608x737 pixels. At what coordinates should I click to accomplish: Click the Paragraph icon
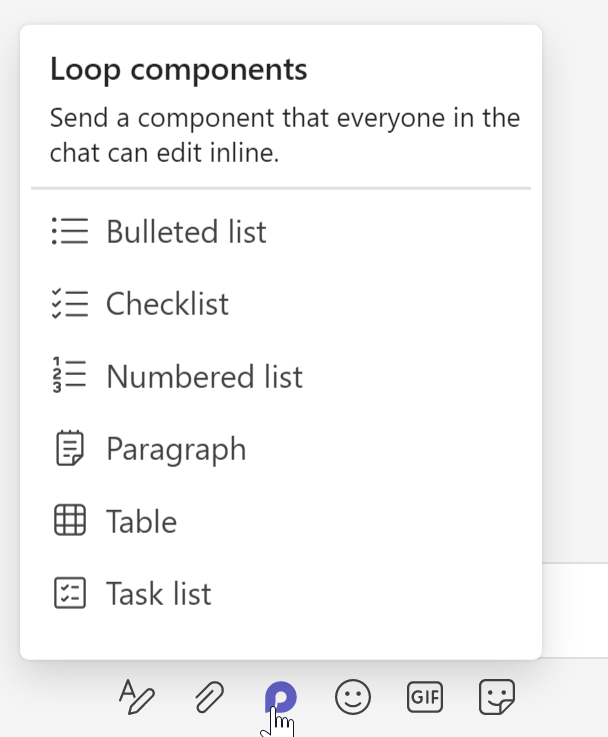point(70,449)
